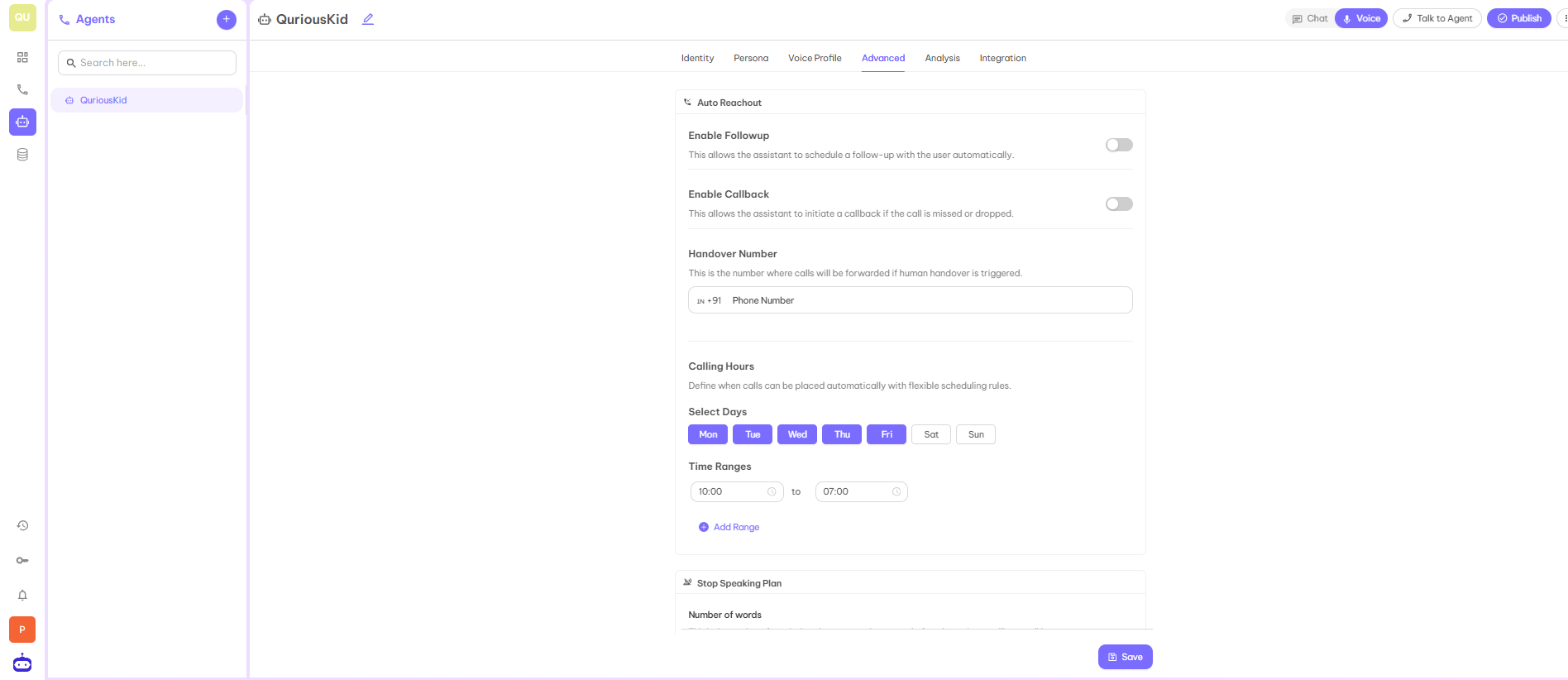
Task: Click the QU workspace logo
Action: (x=22, y=17)
